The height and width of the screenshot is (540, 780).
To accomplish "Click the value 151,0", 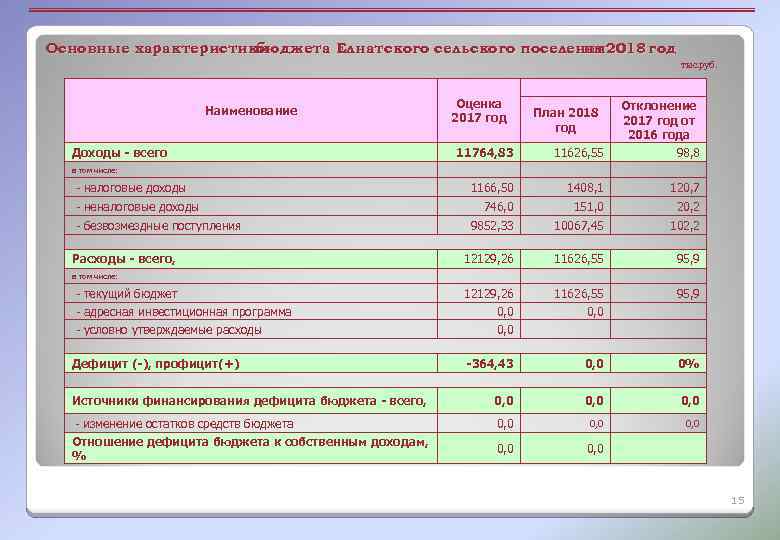I will [588, 207].
